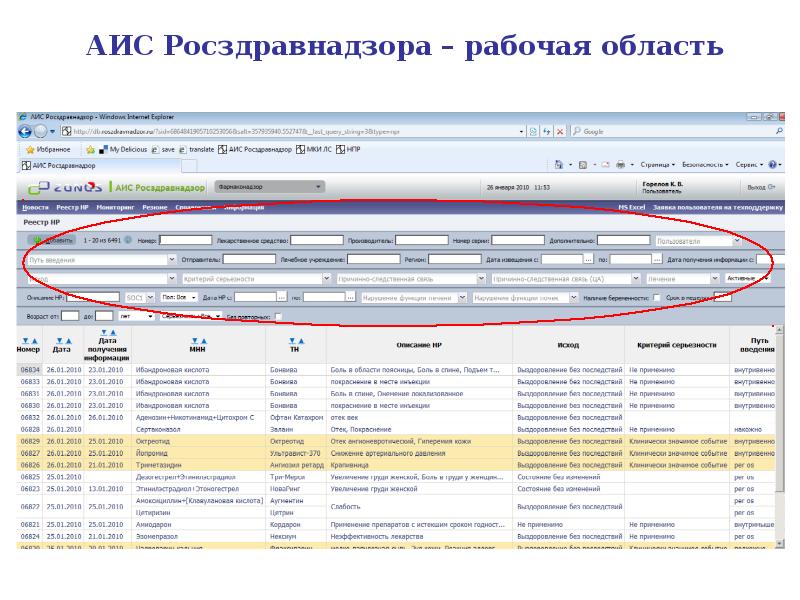Open the Безопасность command bar menu

point(705,165)
